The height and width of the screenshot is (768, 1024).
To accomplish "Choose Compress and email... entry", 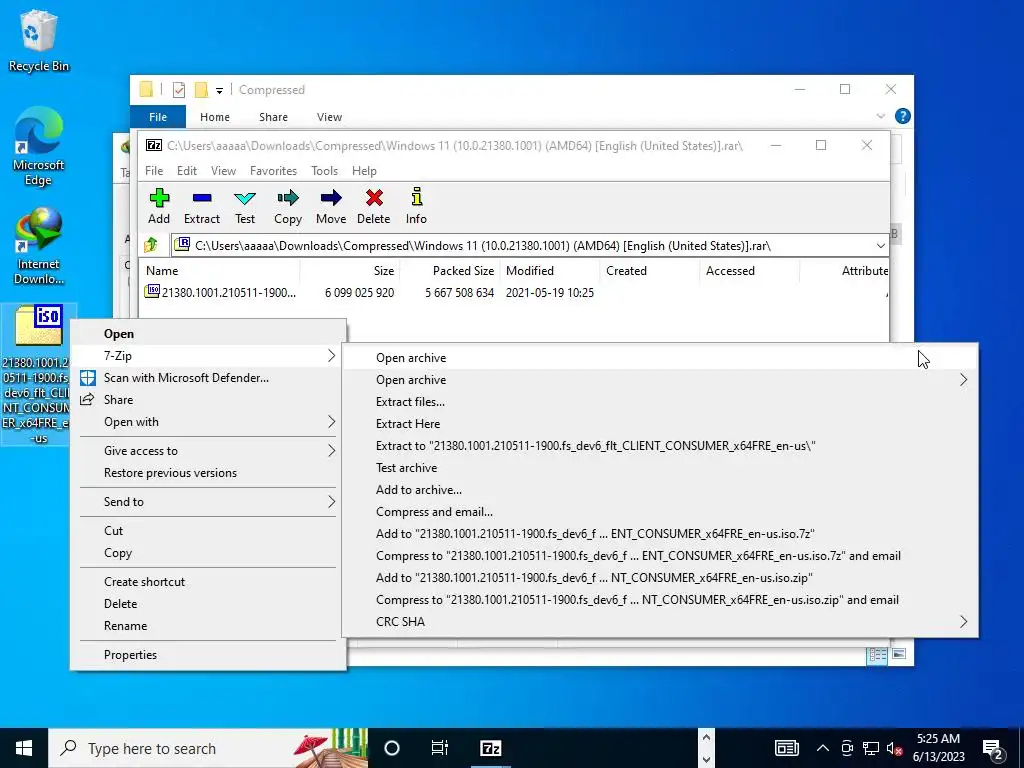I will (x=660, y=512).
